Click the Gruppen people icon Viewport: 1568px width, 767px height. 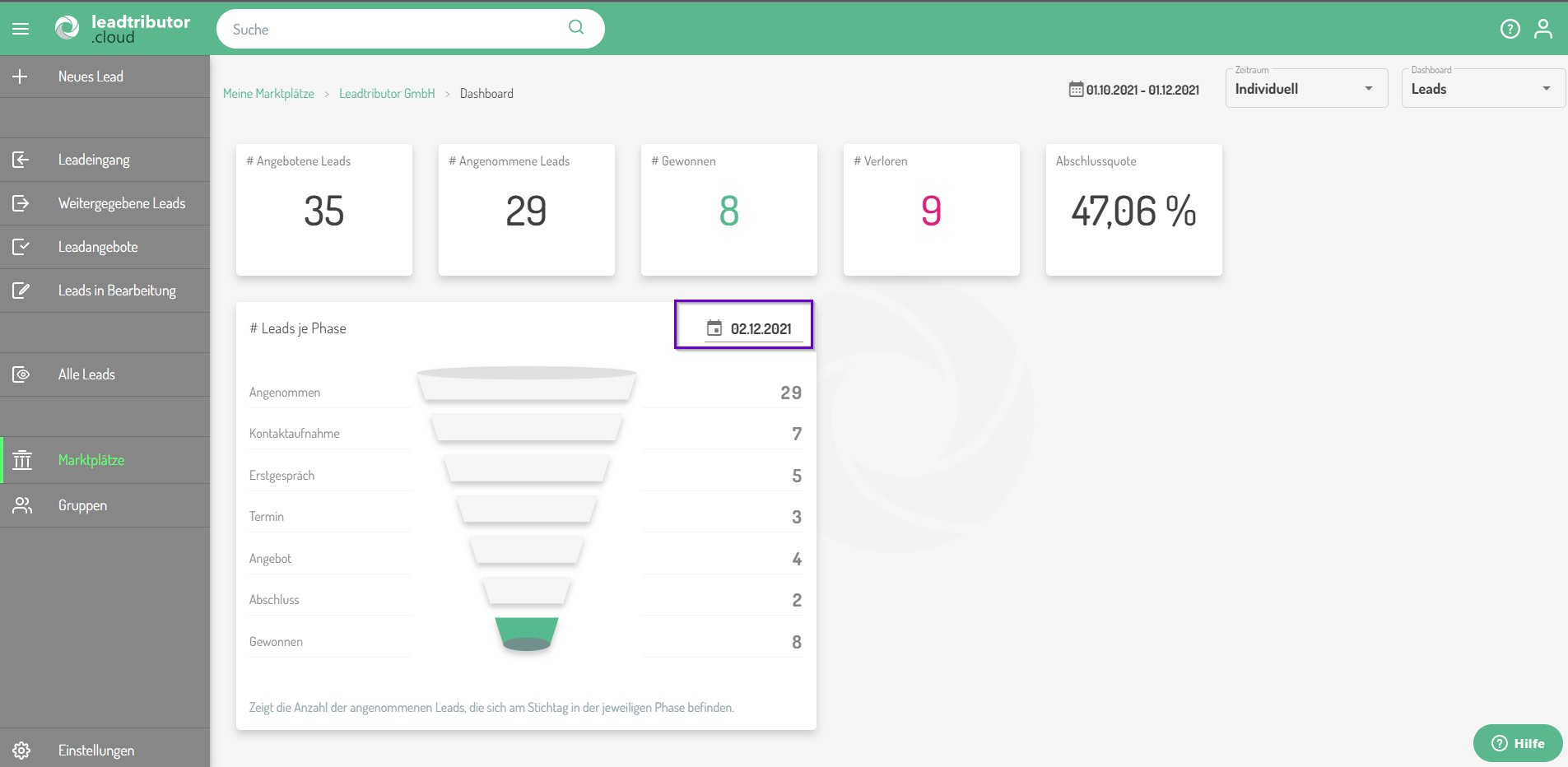click(x=22, y=505)
